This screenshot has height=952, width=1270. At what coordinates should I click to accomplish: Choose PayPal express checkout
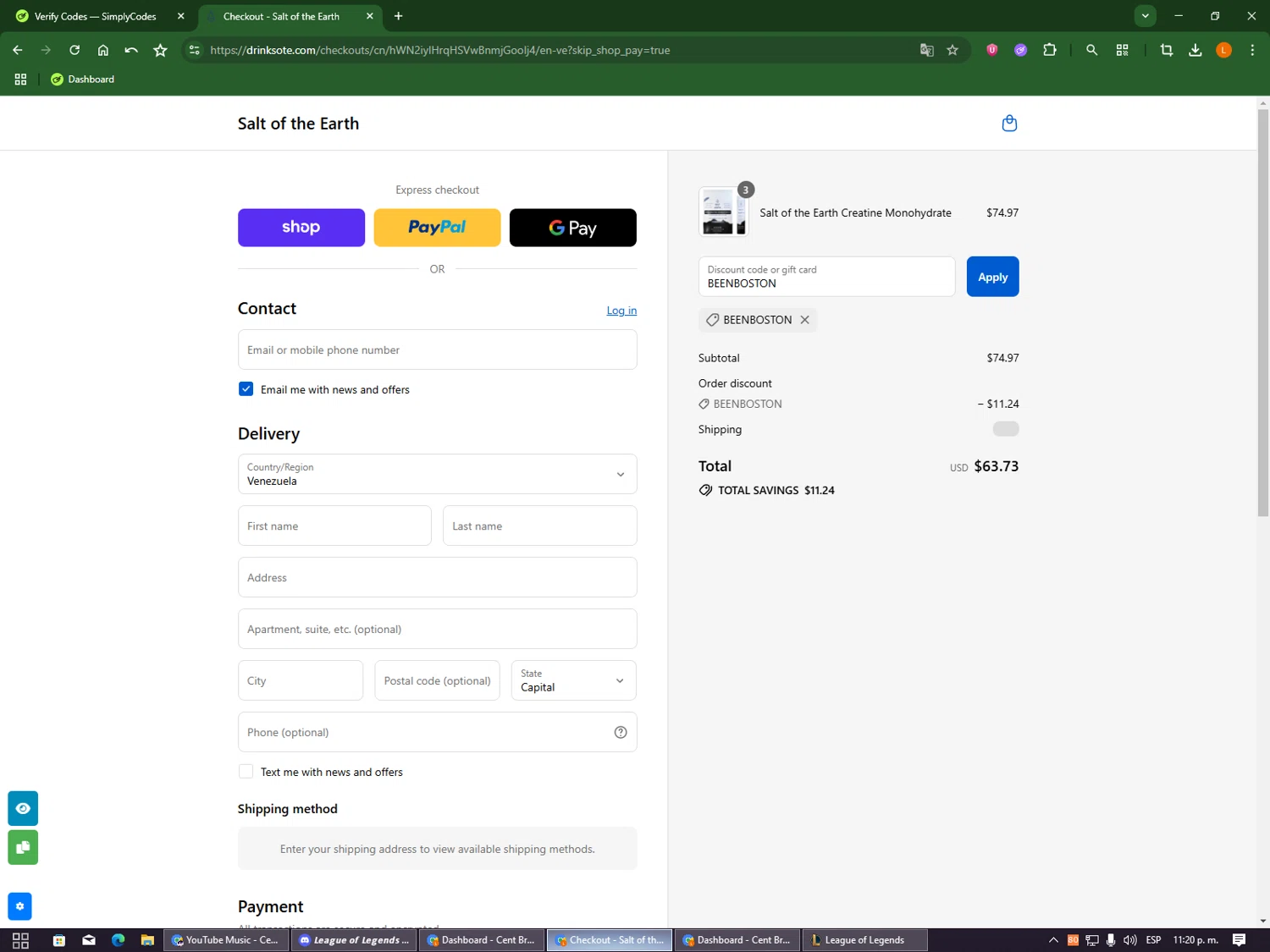click(x=438, y=228)
